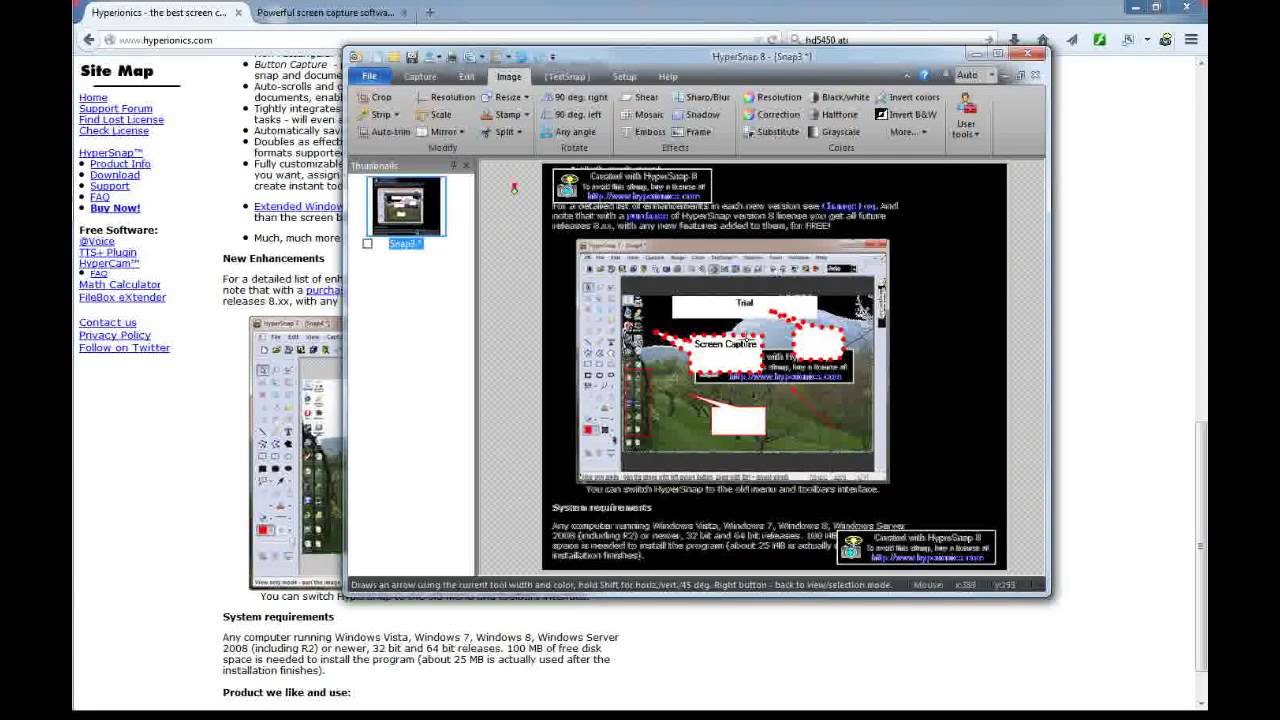Viewport: 1280px width, 720px height.
Task: Open the Sharp/Blur effect
Action: pos(701,98)
